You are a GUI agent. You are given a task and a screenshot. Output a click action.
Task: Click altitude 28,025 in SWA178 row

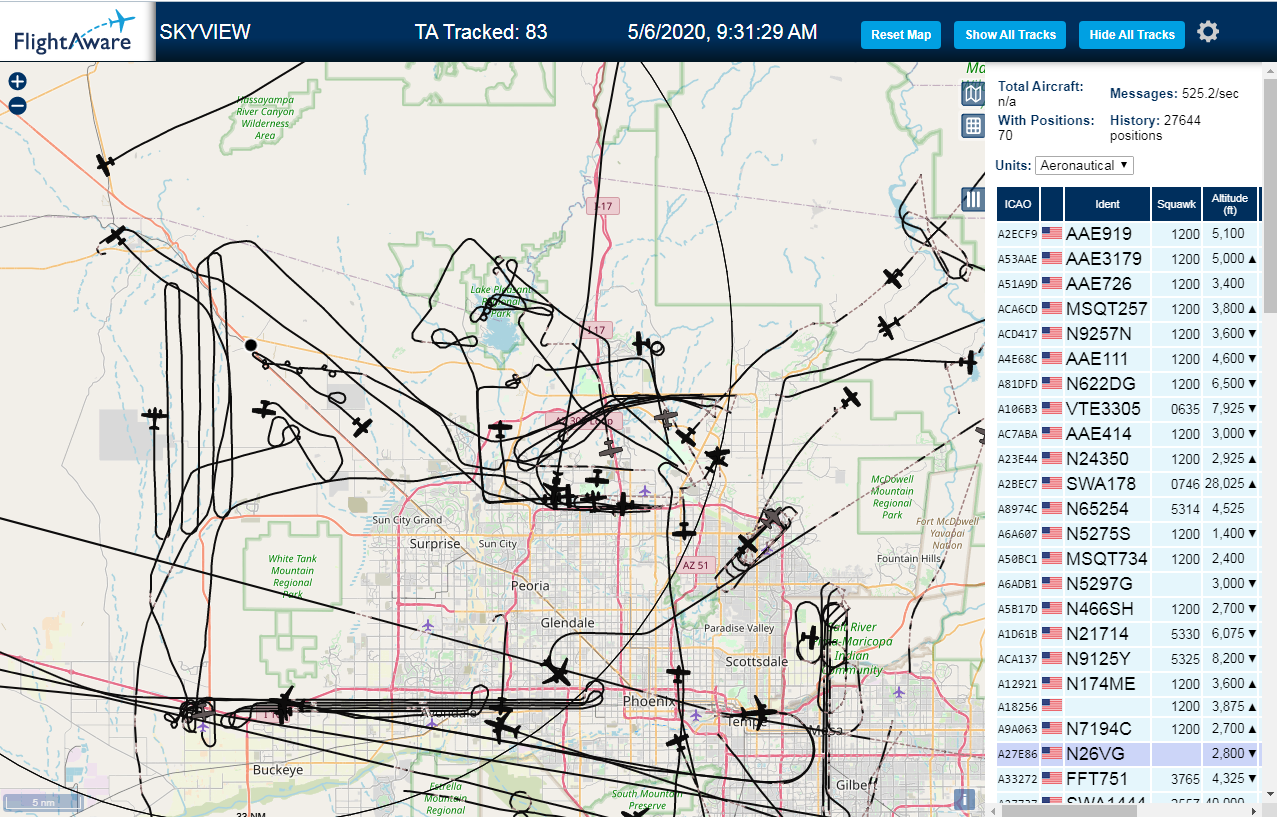[1225, 483]
